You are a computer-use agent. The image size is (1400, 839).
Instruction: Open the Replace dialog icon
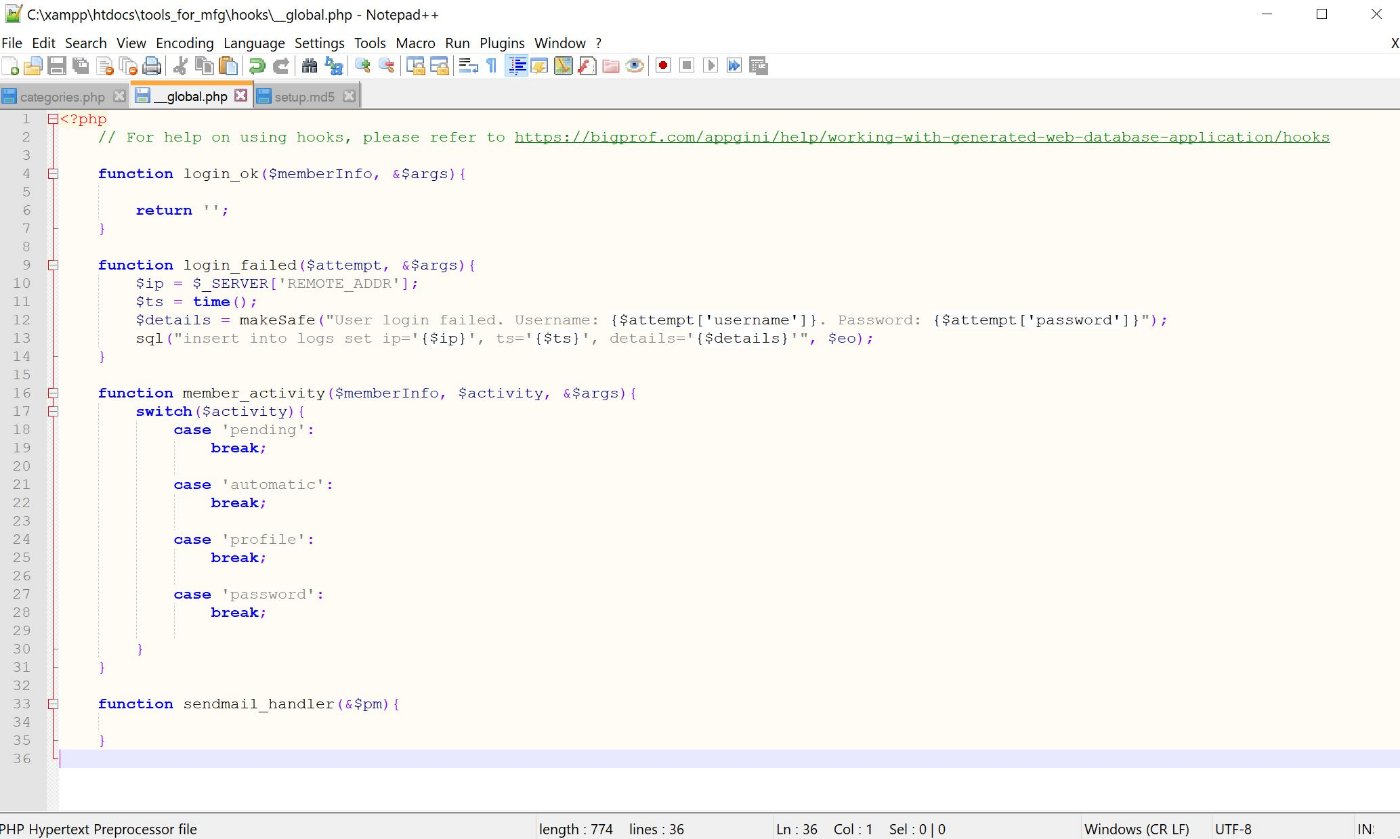(333, 66)
